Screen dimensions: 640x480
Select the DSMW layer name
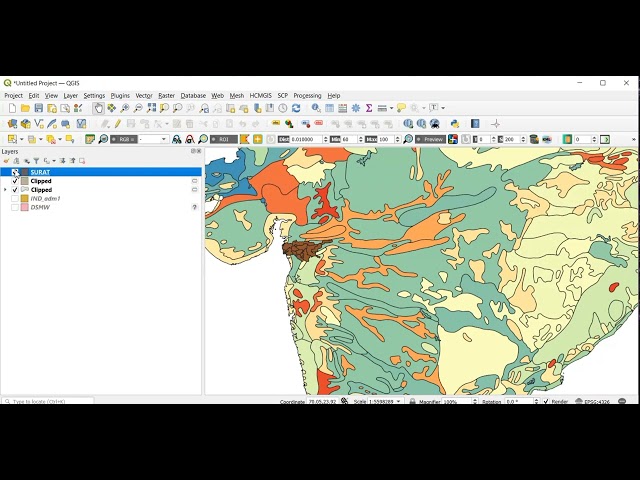click(x=40, y=207)
